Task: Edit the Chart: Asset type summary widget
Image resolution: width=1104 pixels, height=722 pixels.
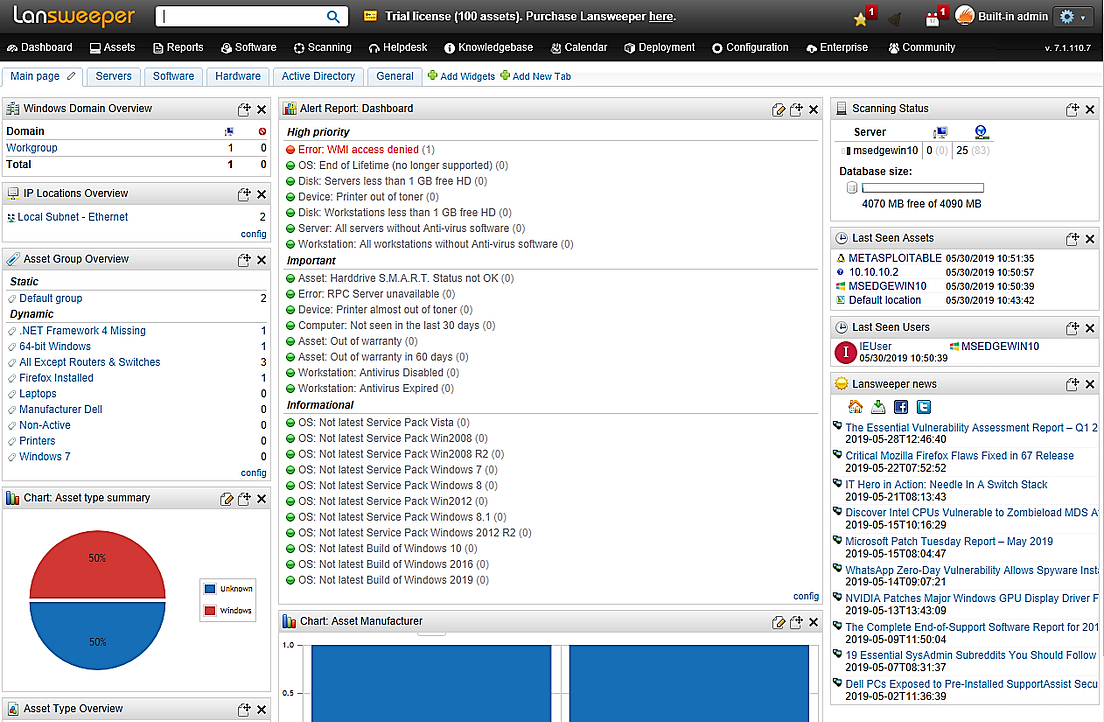Action: 226,499
